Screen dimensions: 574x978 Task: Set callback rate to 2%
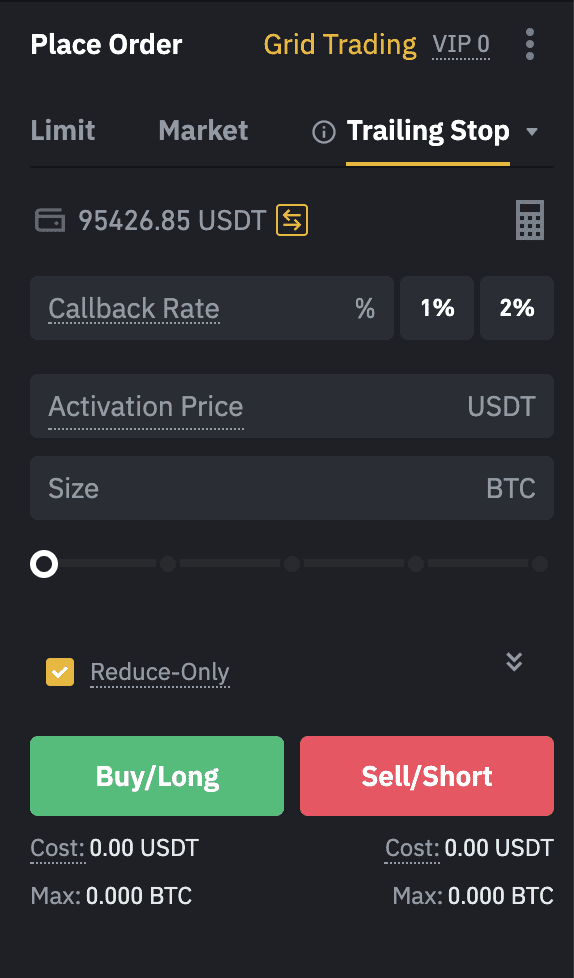(517, 308)
